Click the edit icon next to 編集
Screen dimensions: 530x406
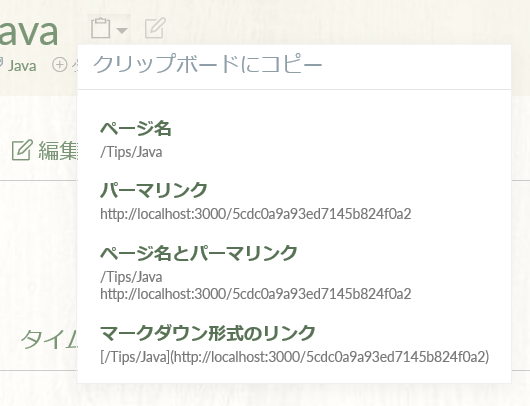point(22,150)
